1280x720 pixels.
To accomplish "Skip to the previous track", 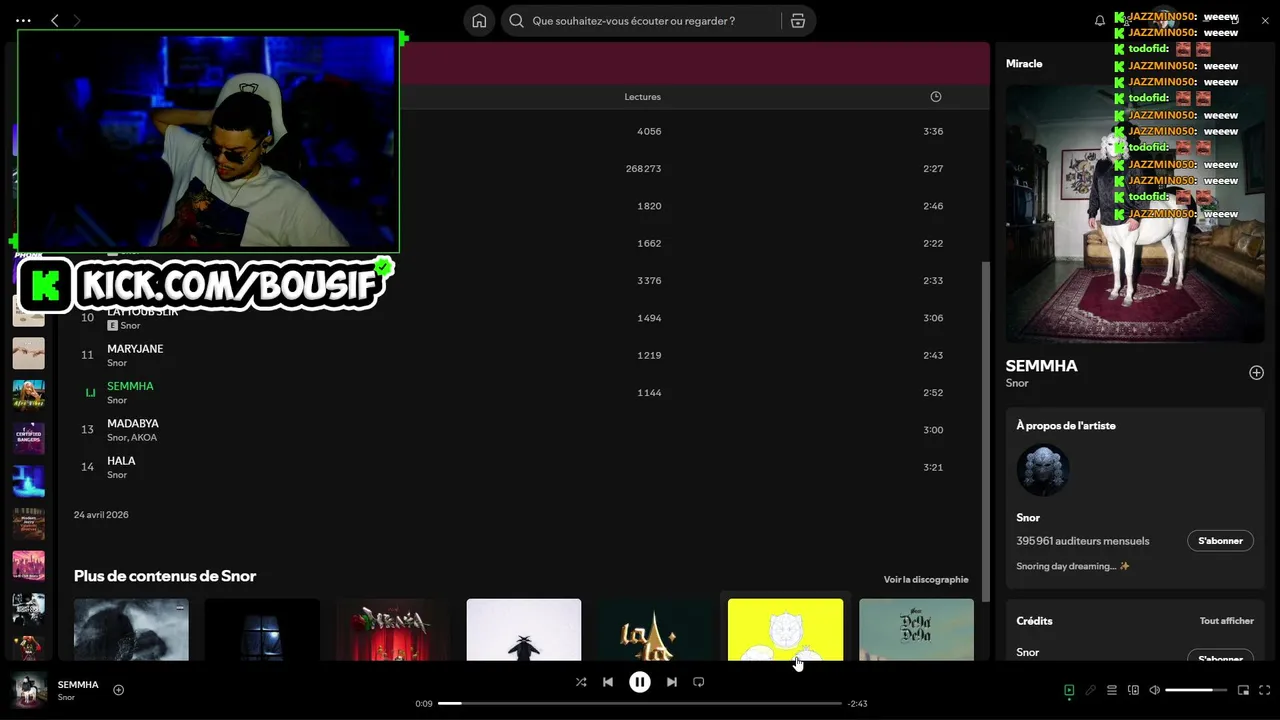I will pos(608,682).
